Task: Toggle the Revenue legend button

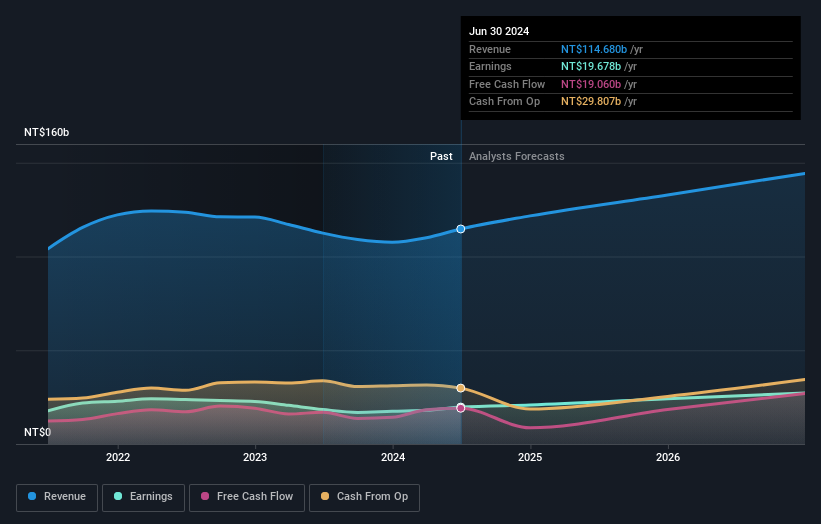Action: 57,497
